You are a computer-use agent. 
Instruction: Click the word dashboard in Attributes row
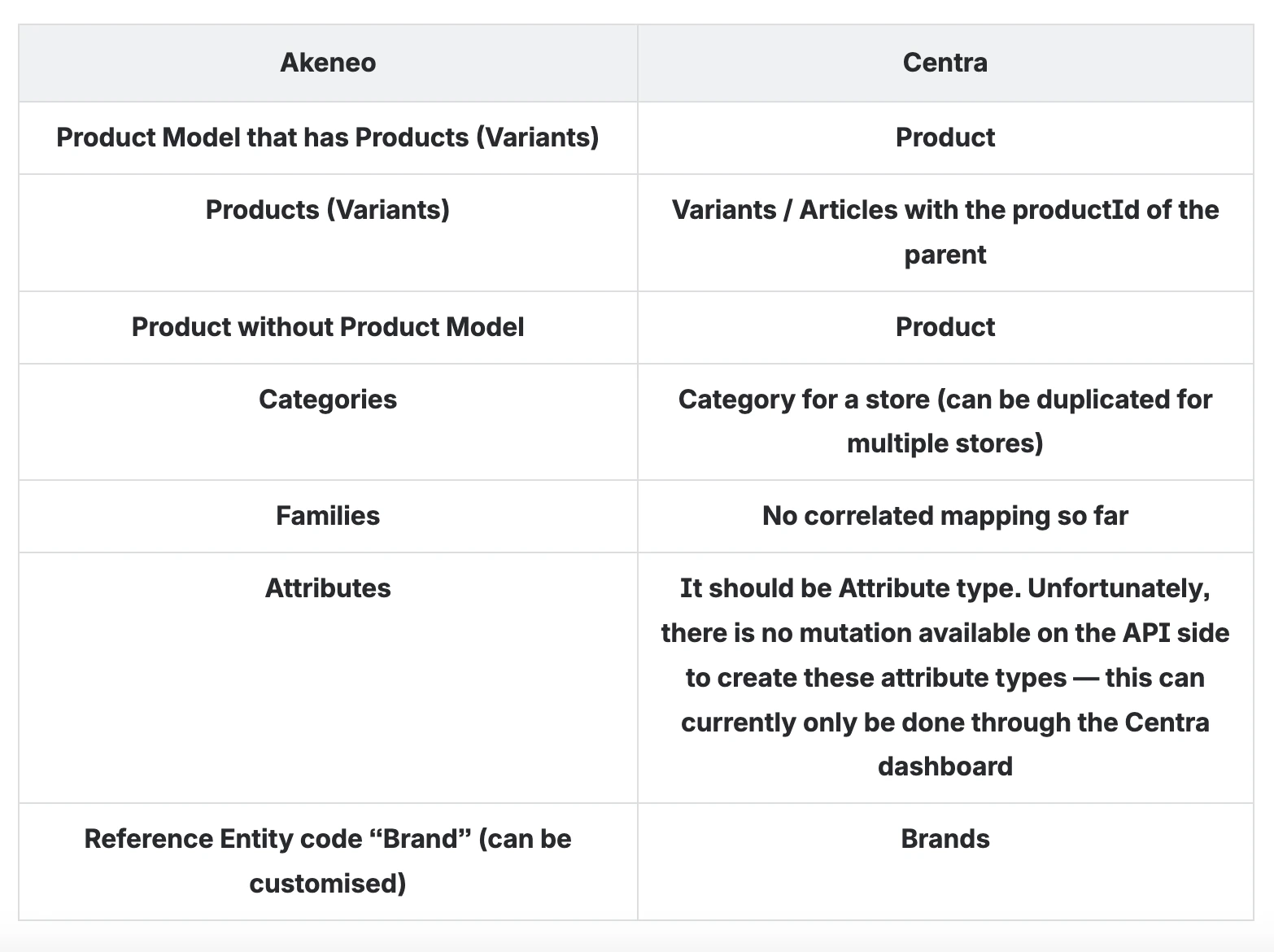[945, 766]
